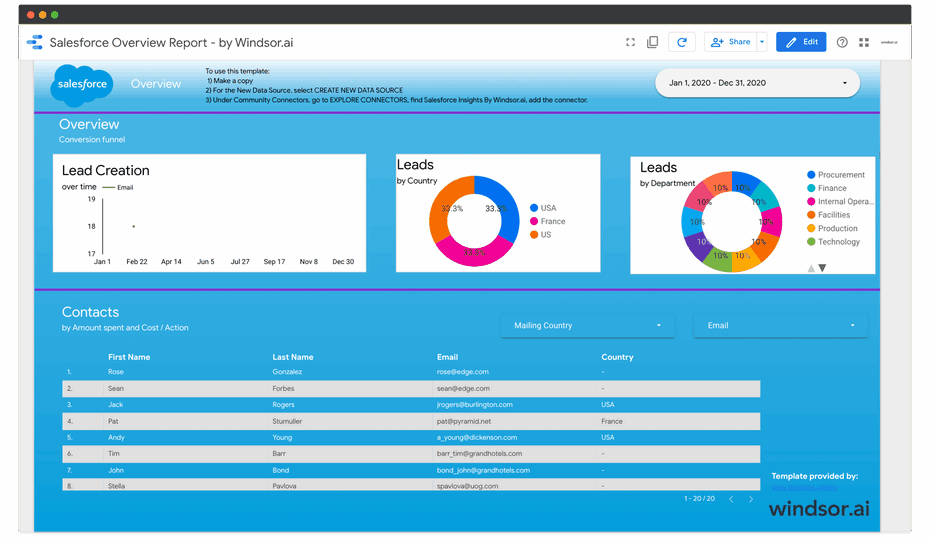The width and height of the screenshot is (930, 538).
Task: Click the data point on Lead Creation chart
Action: pyautogui.click(x=133, y=226)
